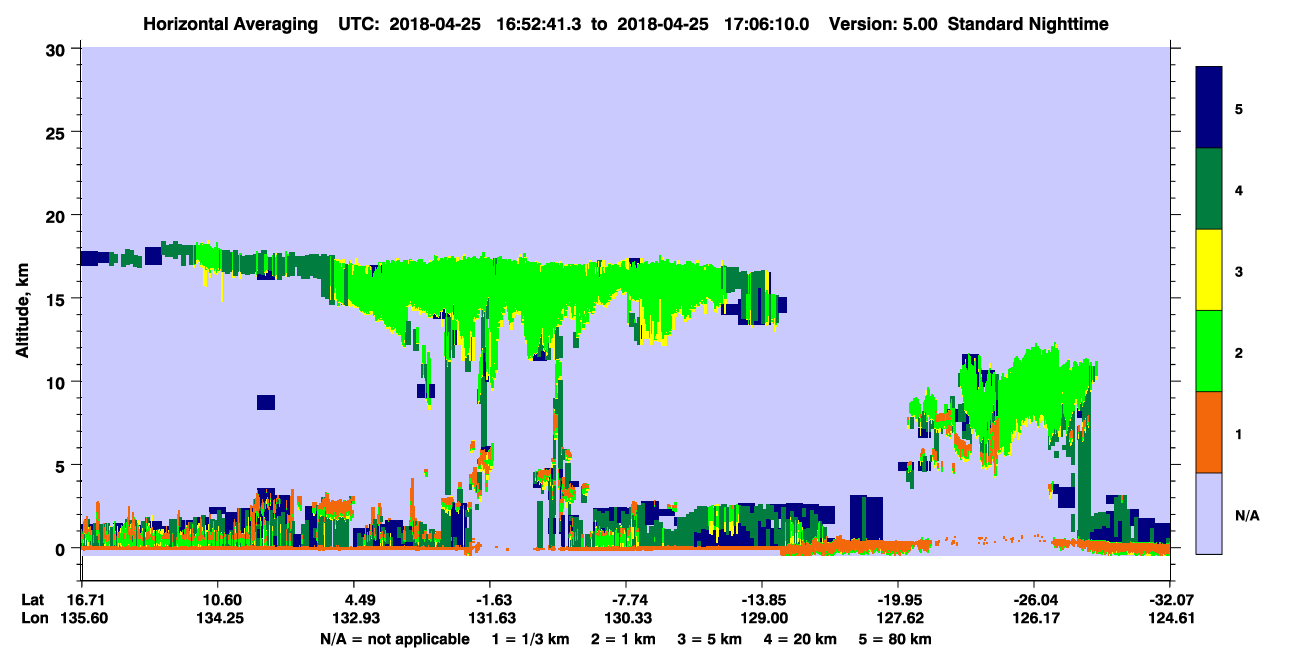The height and width of the screenshot is (667, 1300).
Task: Click the -1.63 latitude tick label
Action: coord(489,599)
